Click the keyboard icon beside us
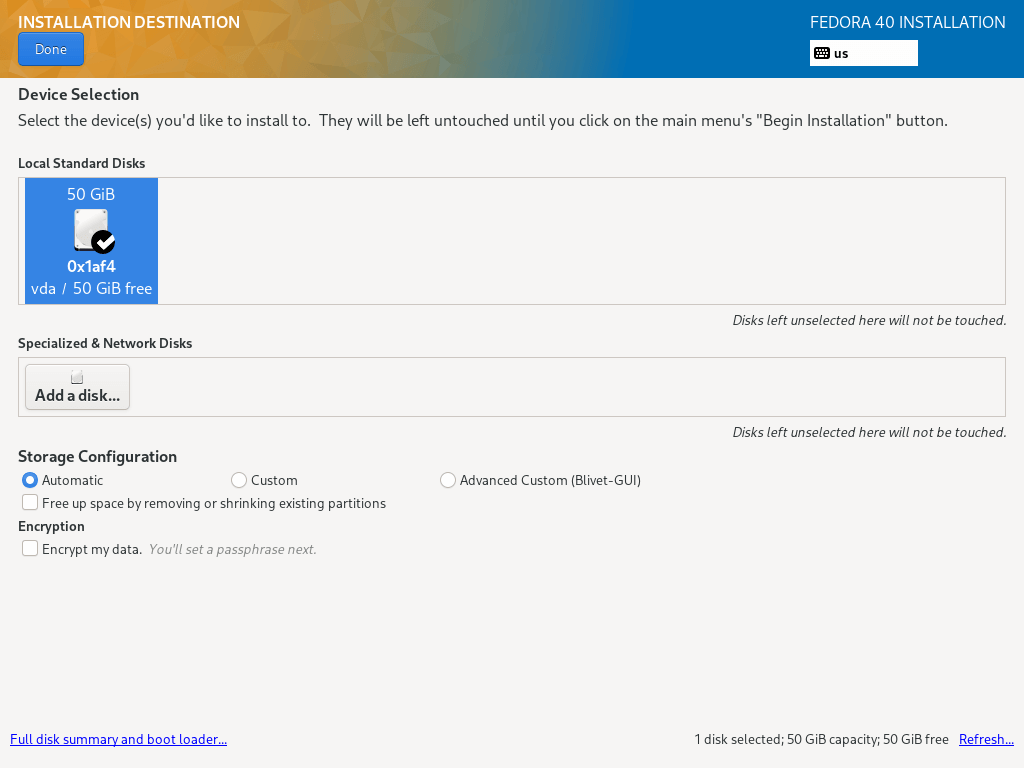This screenshot has height=768, width=1024. [x=822, y=54]
